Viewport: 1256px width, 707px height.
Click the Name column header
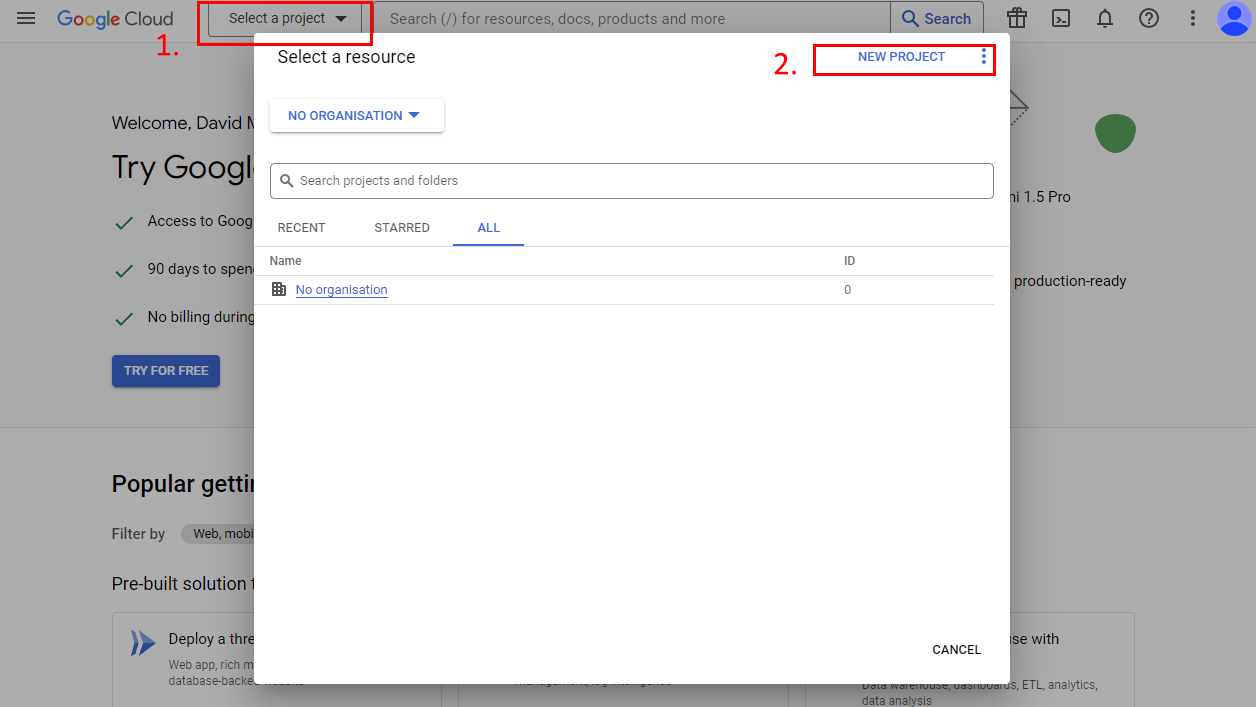286,261
